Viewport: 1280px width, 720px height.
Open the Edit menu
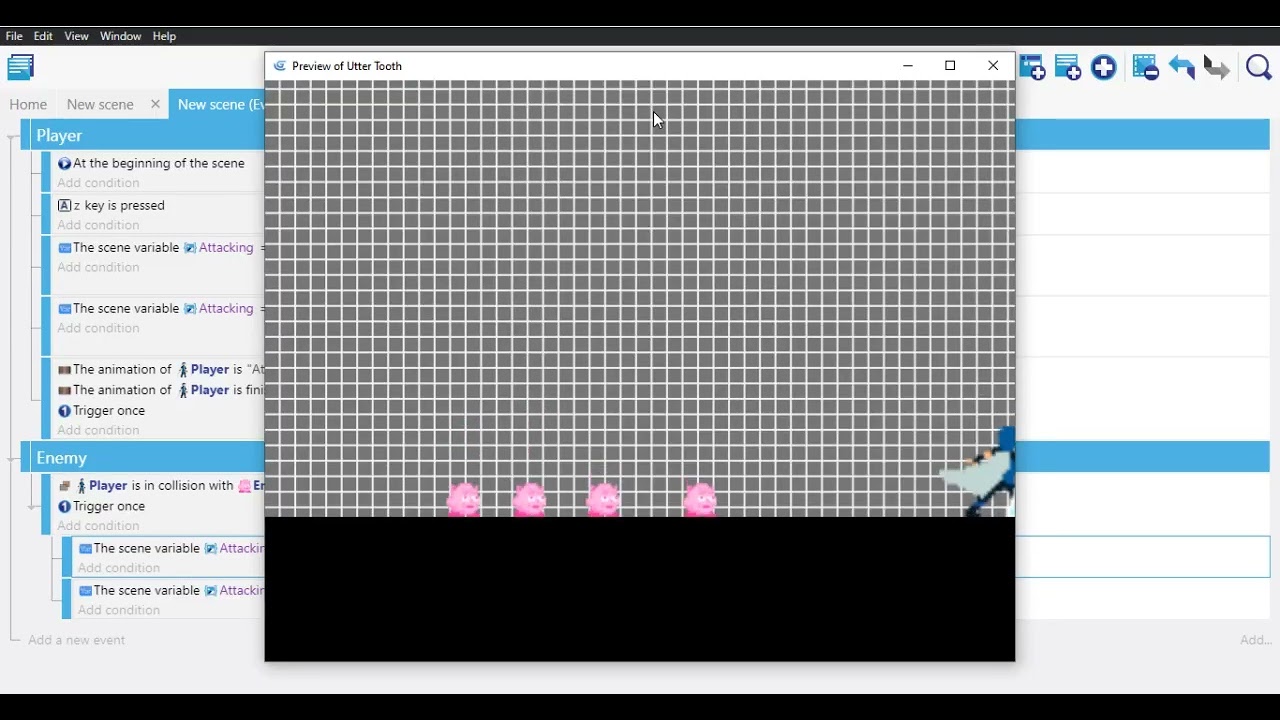43,36
